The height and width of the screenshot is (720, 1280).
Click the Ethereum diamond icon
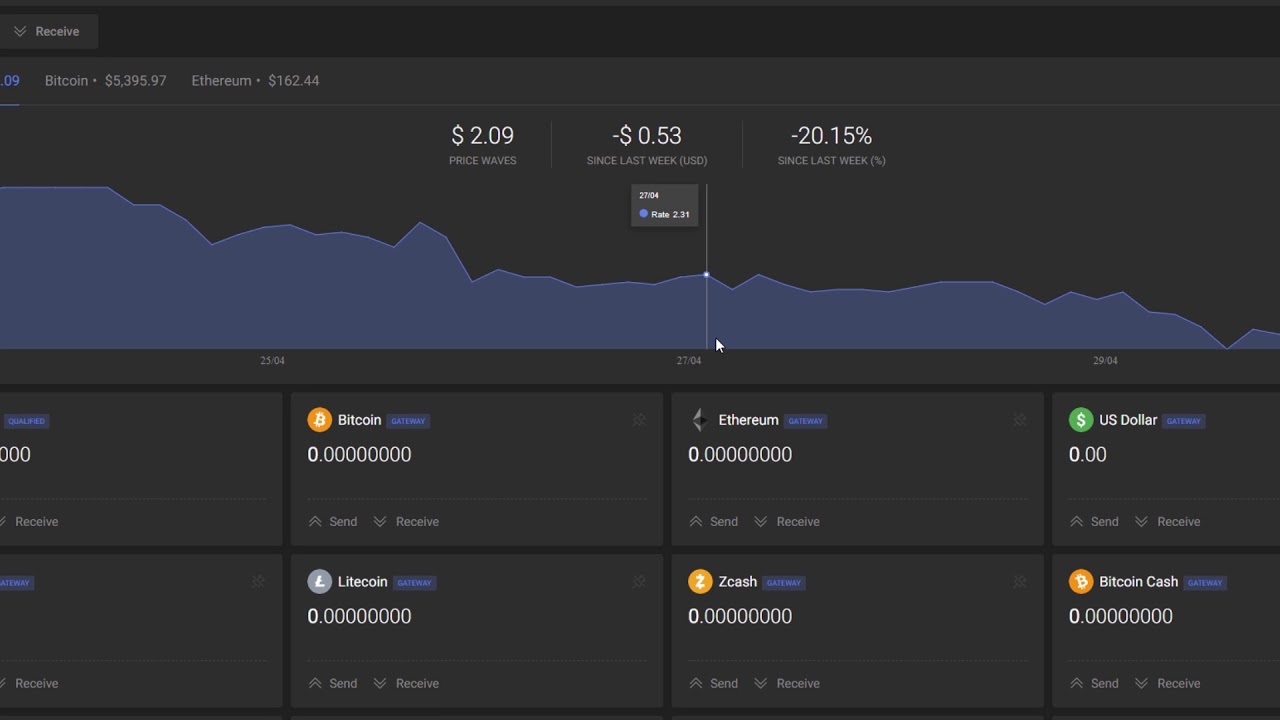[x=700, y=420]
